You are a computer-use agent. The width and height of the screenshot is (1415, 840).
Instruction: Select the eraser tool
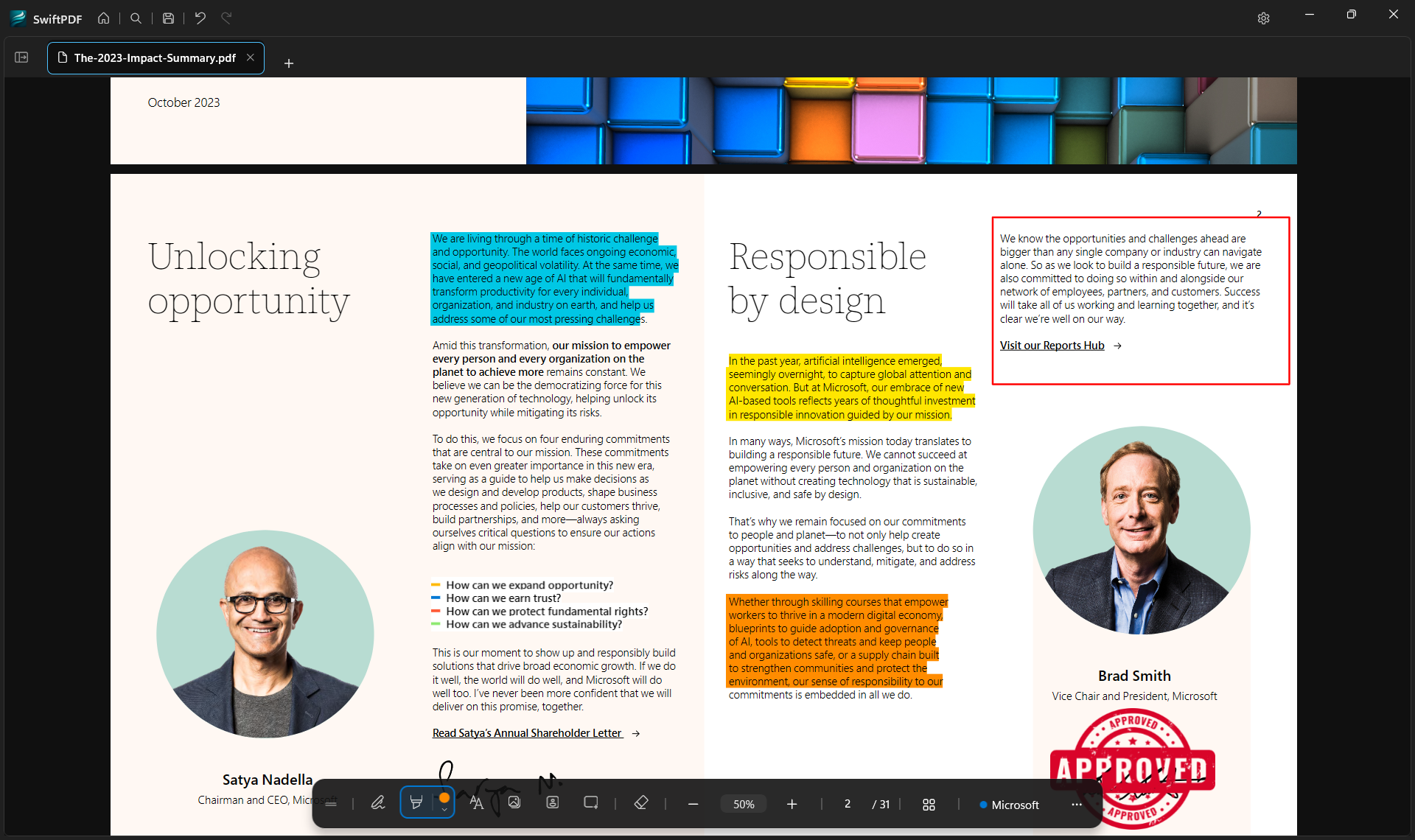[x=641, y=803]
